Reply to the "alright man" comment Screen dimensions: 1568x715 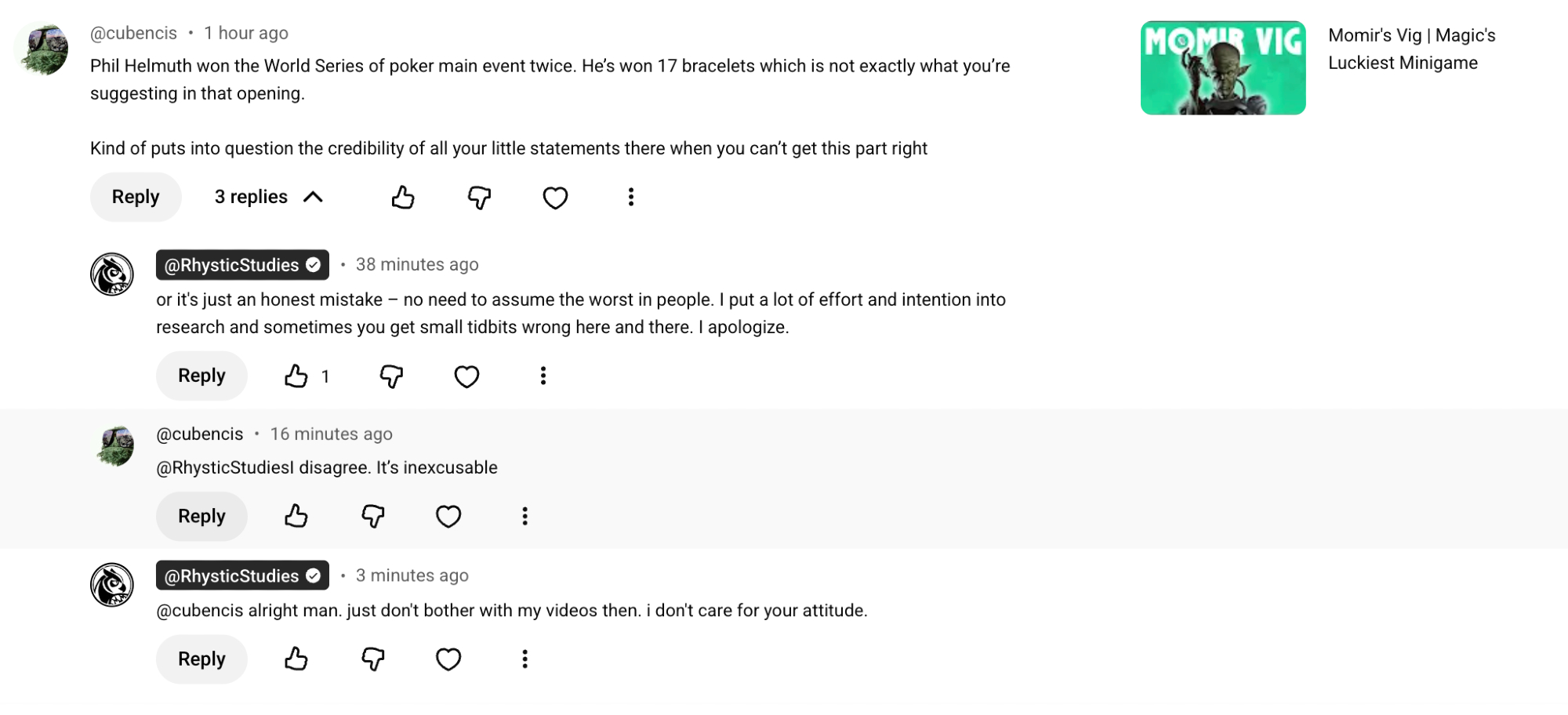click(201, 659)
